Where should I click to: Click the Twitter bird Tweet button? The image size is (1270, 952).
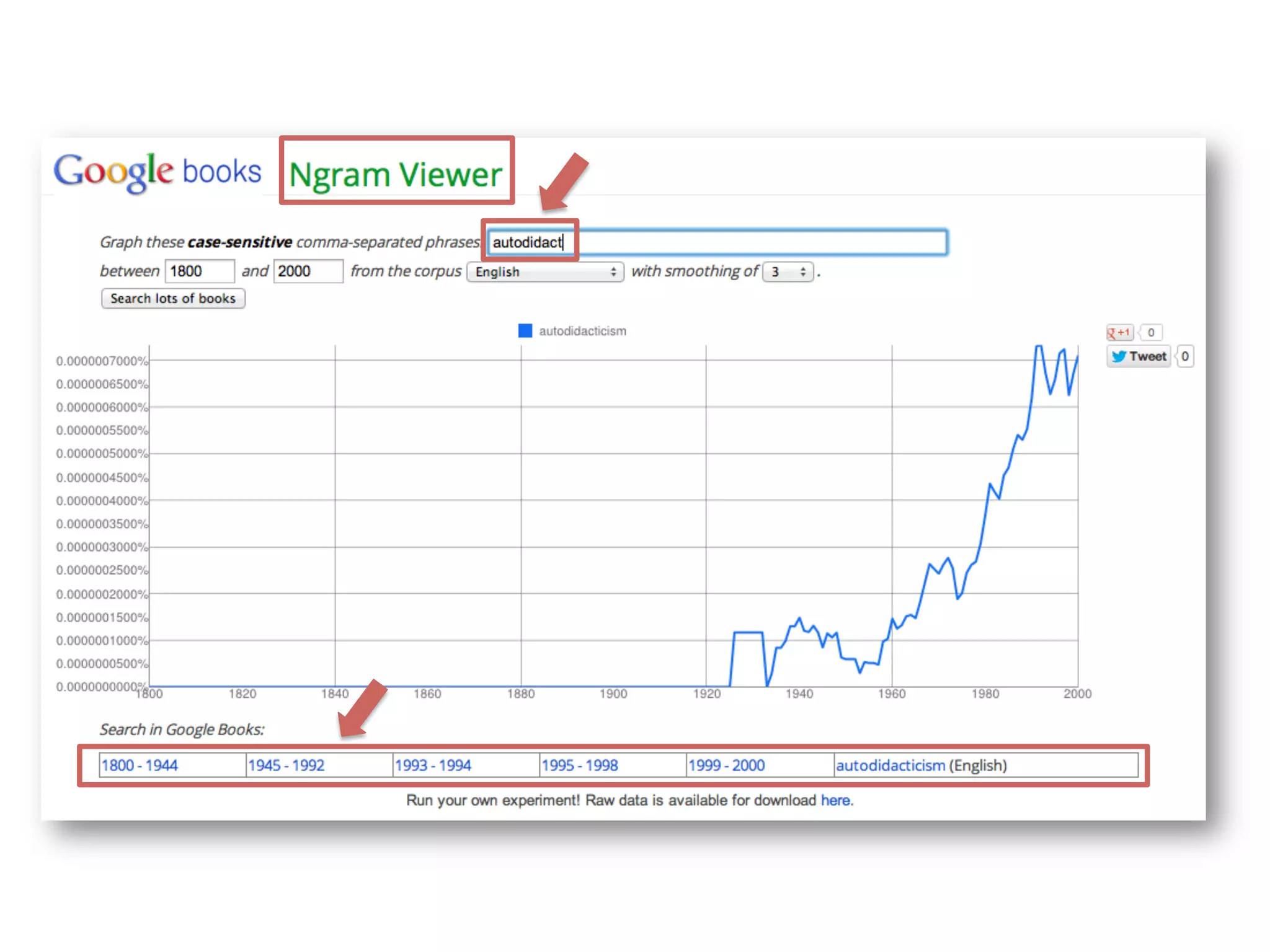pyautogui.click(x=1139, y=356)
